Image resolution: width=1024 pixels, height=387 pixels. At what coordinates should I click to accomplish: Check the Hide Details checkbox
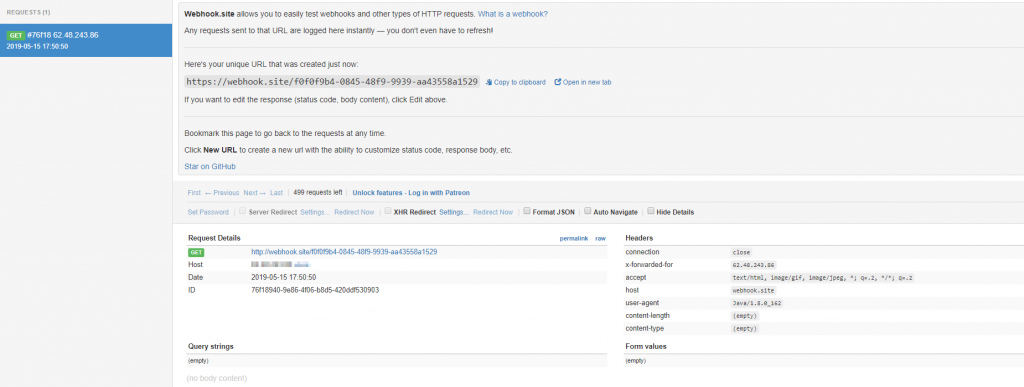pos(650,211)
